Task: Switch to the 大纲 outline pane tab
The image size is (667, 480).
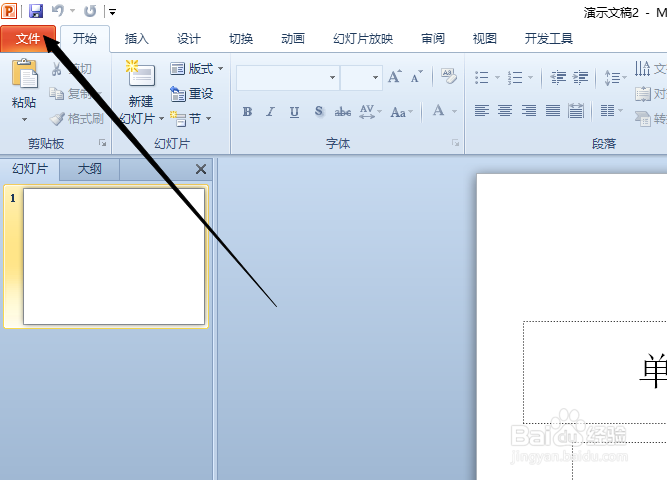Action: point(90,169)
